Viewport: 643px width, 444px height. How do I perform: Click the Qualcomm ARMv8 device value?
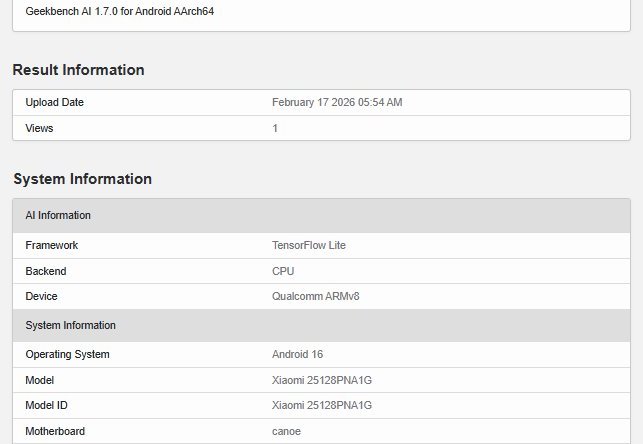[314, 297]
